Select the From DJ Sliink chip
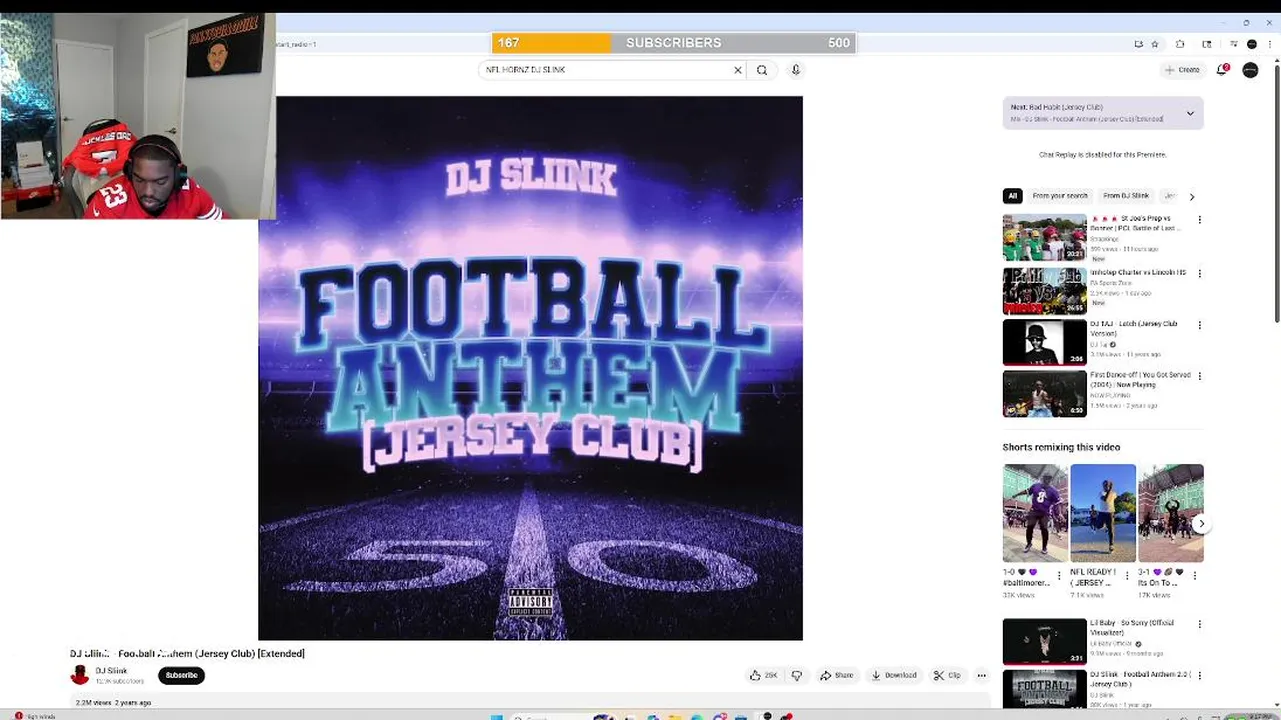This screenshot has height=720, width=1281. click(1126, 196)
